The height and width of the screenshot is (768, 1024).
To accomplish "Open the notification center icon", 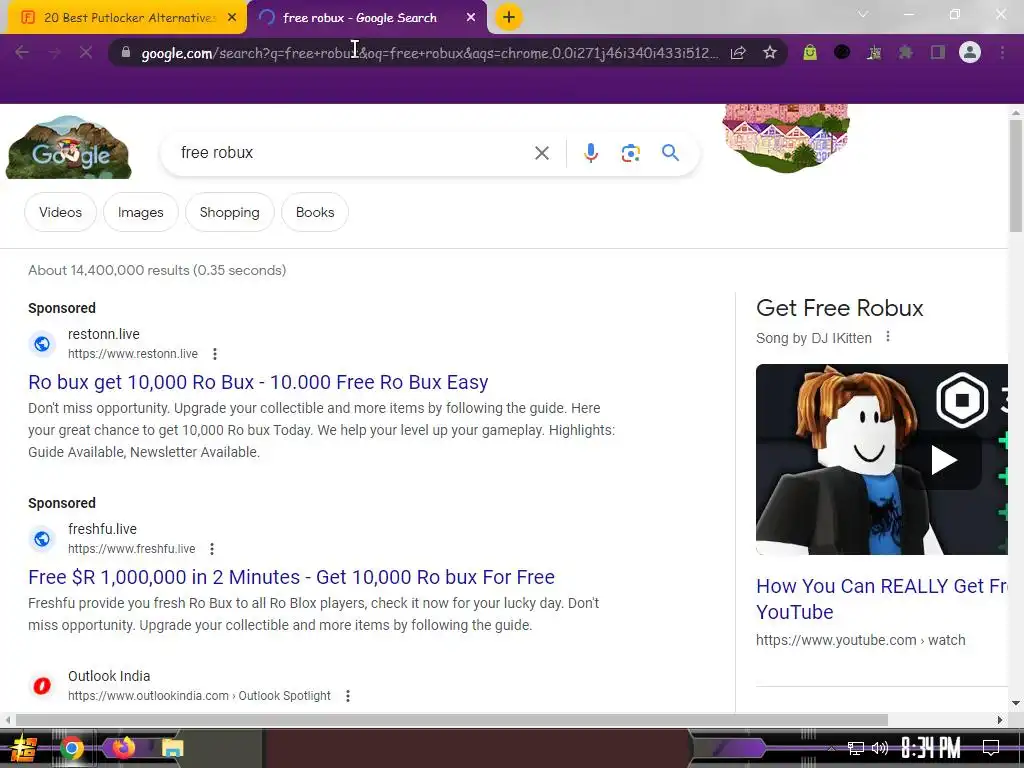I will 991,748.
